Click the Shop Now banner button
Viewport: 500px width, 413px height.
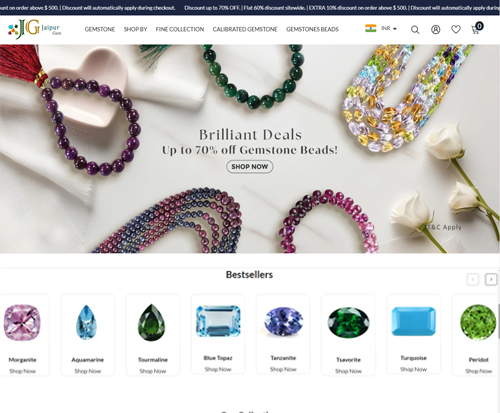point(250,166)
